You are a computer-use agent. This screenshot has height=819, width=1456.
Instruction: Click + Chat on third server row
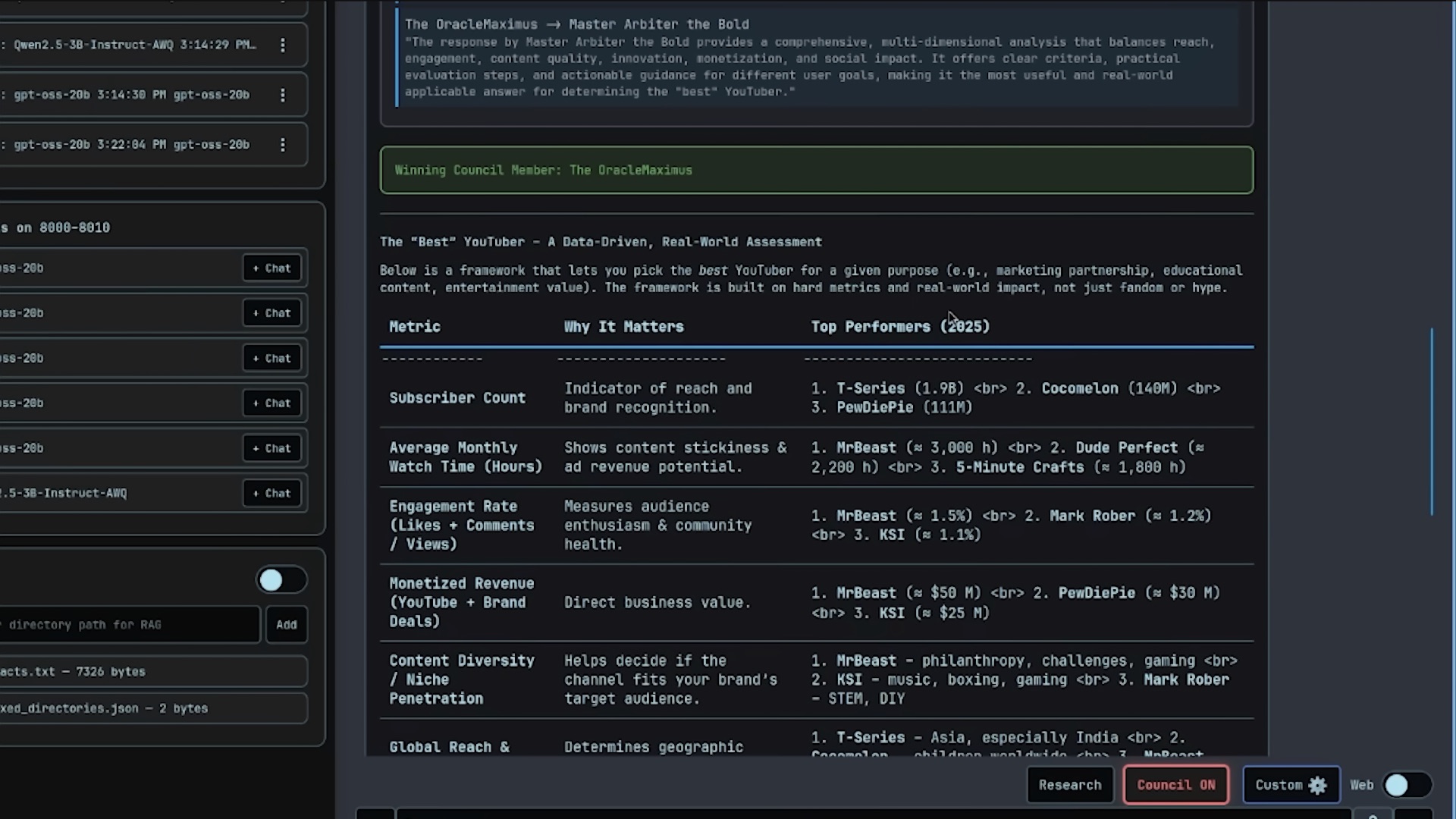coord(271,358)
